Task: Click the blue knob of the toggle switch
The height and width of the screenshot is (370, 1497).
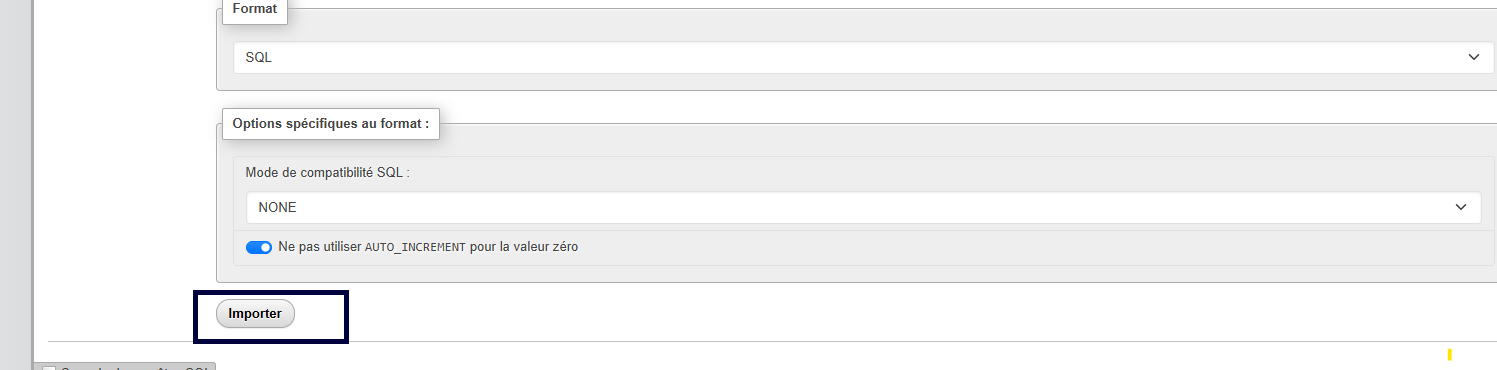Action: coord(265,247)
